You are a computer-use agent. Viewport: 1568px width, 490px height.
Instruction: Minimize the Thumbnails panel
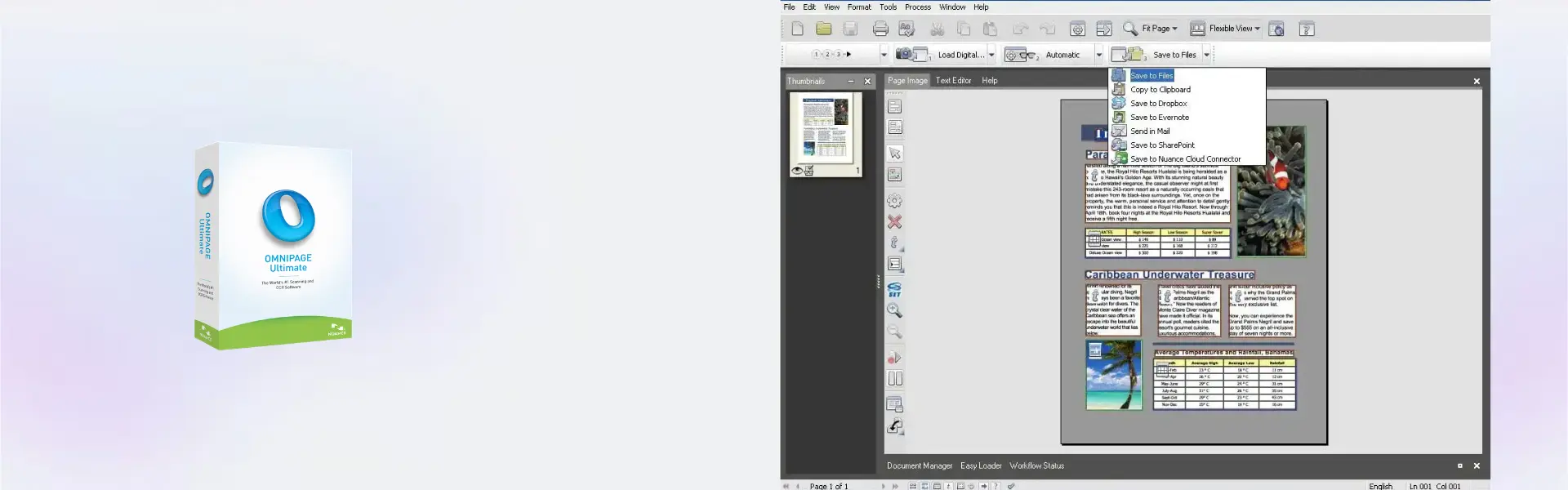point(850,81)
